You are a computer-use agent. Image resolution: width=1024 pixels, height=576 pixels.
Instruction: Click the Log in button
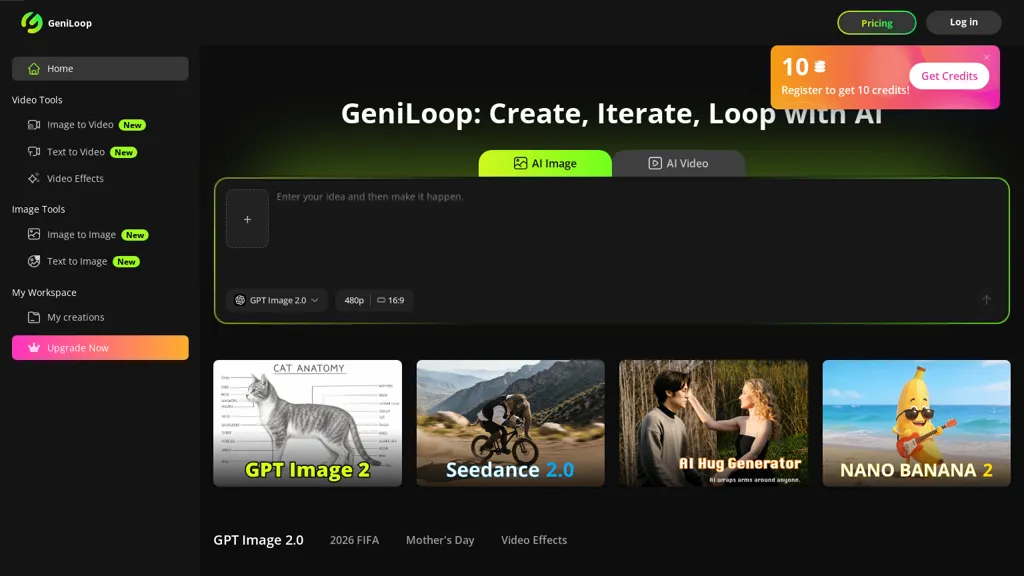point(963,22)
